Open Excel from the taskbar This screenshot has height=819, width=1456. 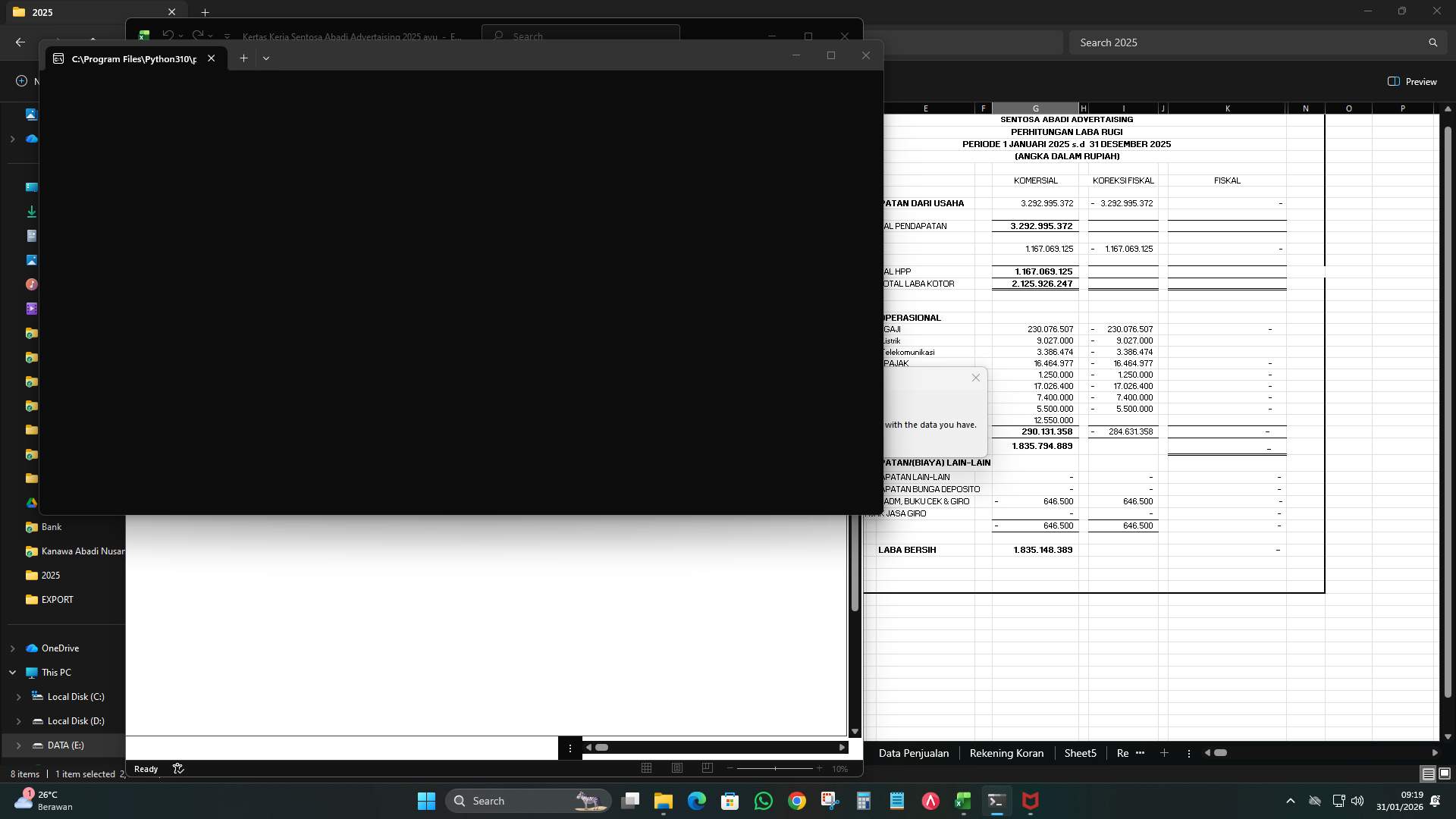964,801
